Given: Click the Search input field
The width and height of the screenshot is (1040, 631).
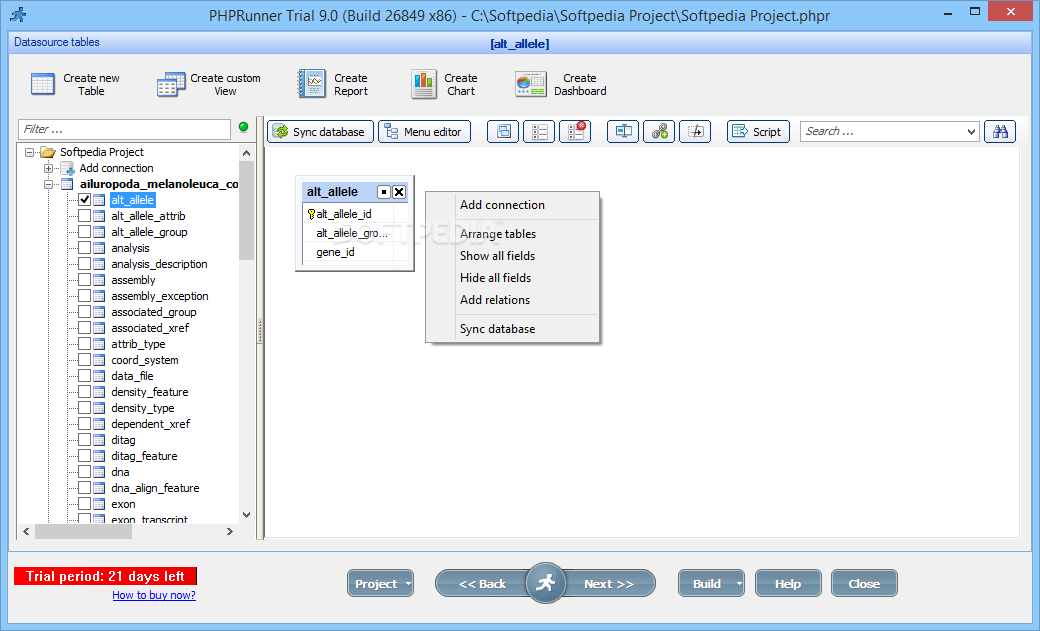Looking at the screenshot, I should 882,131.
